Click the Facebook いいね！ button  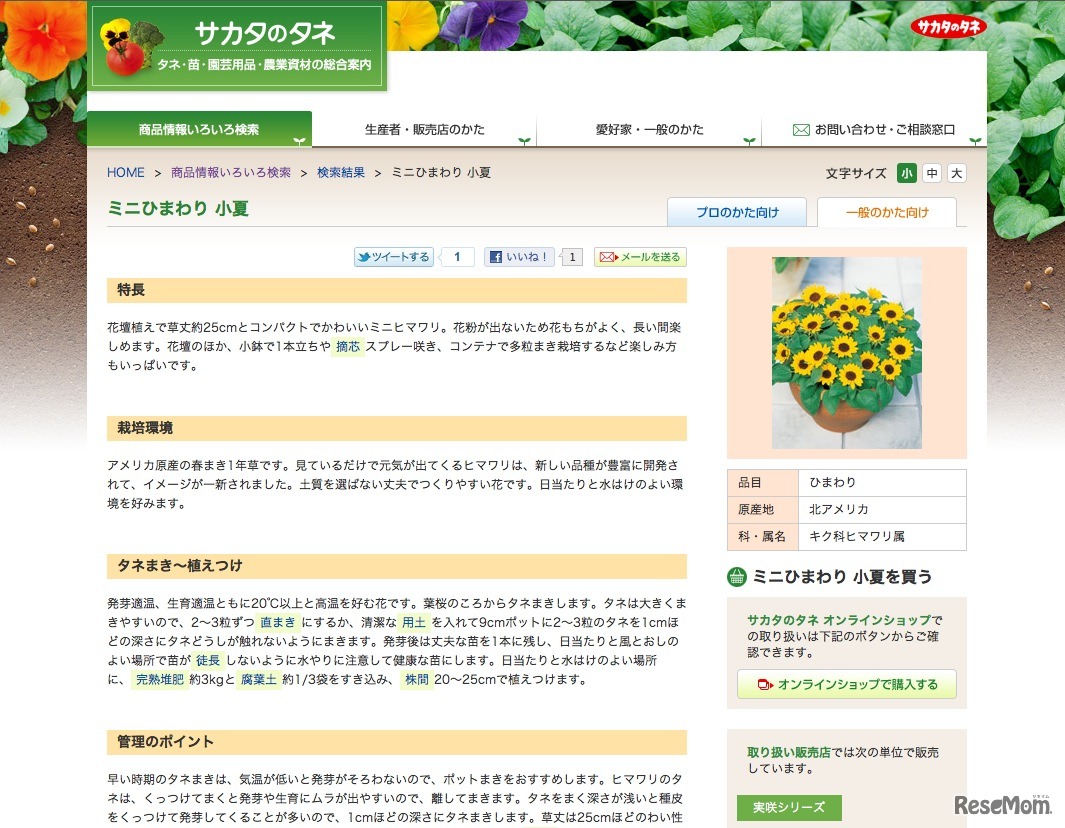519,257
